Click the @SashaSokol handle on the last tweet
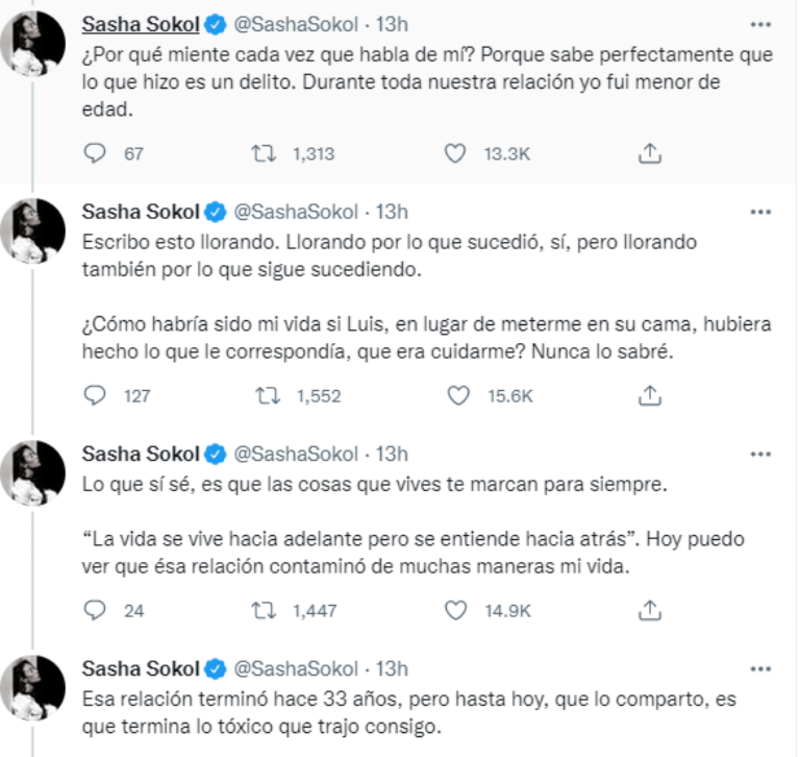The height and width of the screenshot is (757, 800). point(296,669)
